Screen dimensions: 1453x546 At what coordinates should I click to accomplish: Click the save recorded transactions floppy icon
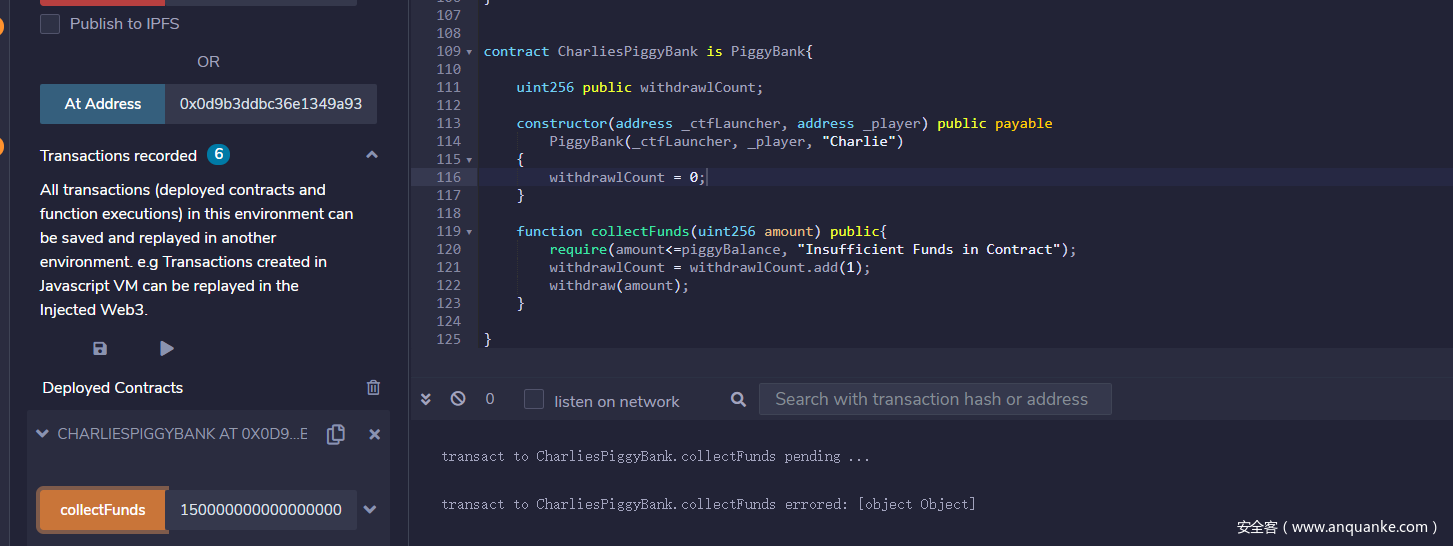[100, 348]
